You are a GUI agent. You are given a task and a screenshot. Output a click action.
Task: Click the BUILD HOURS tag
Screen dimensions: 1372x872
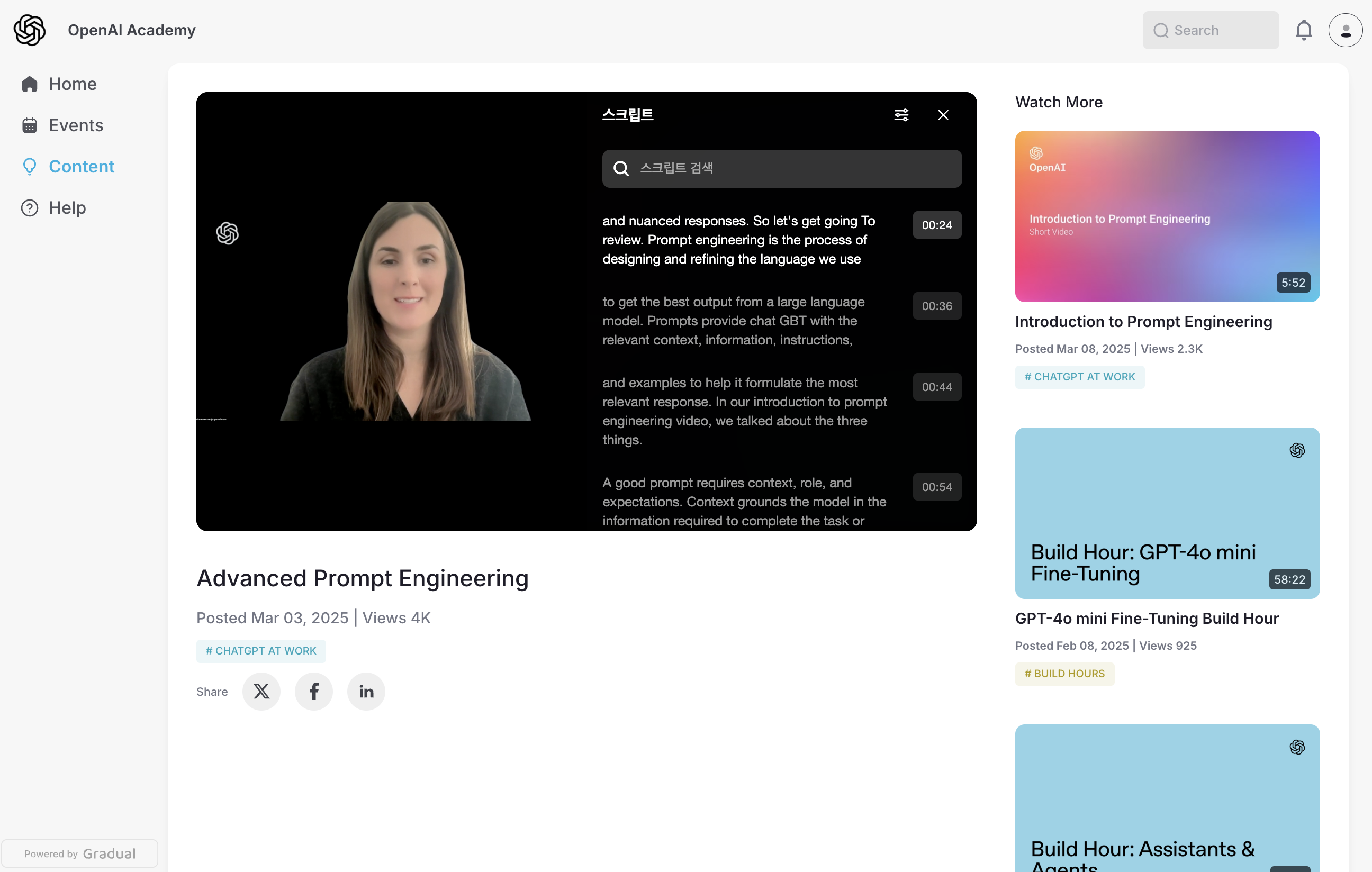(x=1064, y=673)
